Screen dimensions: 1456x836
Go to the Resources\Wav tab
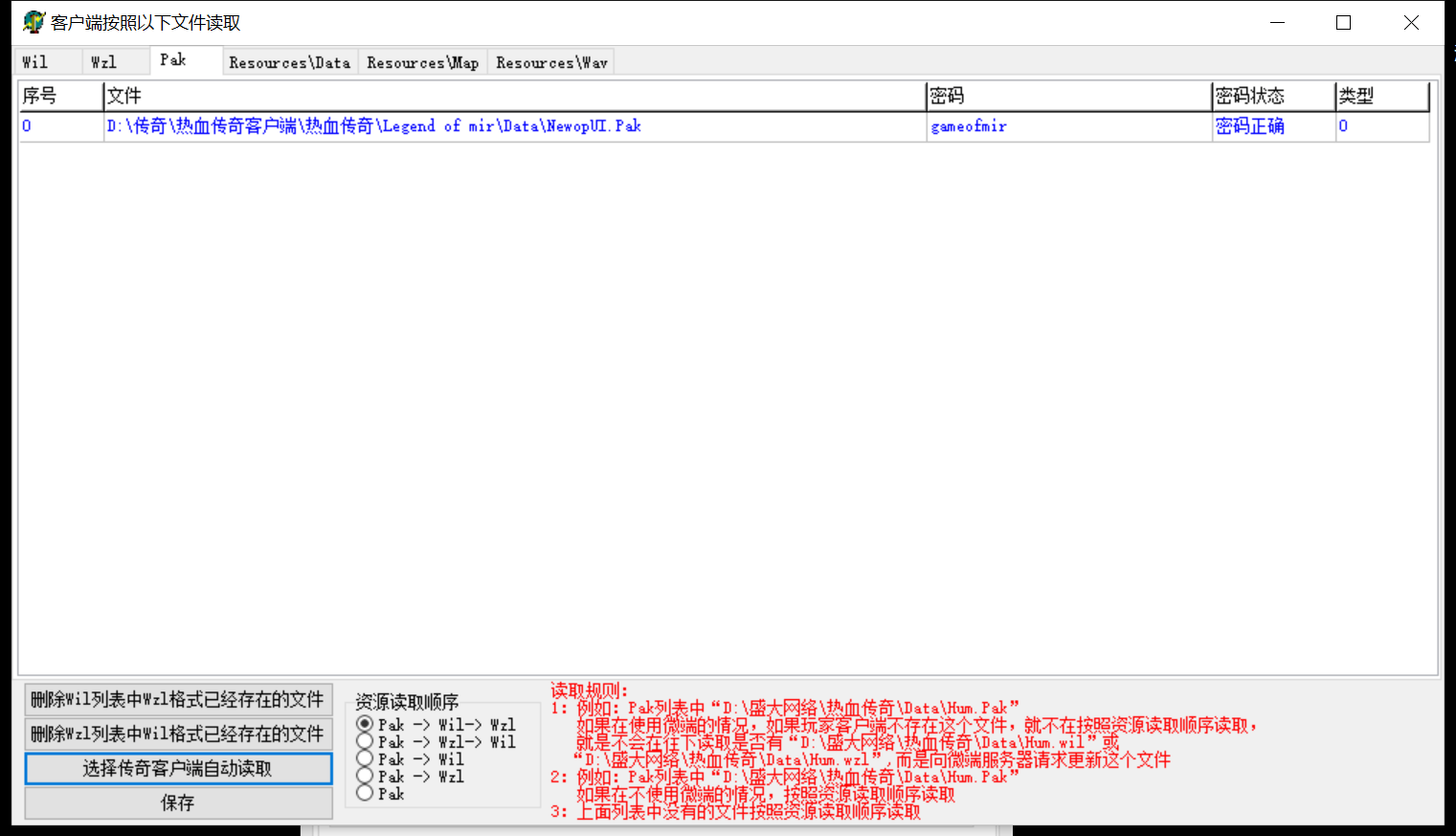[x=551, y=63]
